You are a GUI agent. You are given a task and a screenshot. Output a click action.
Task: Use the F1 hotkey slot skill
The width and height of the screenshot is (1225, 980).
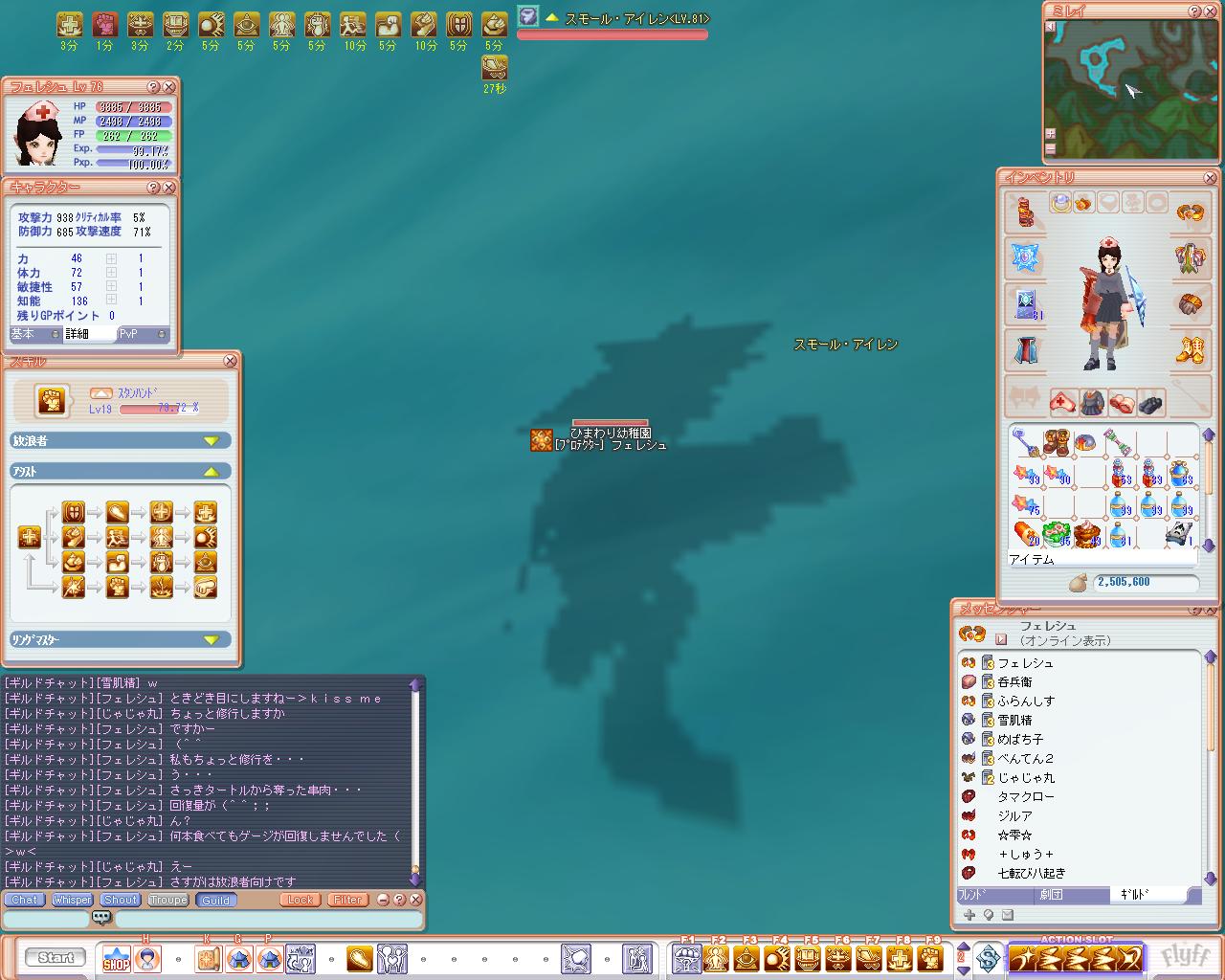click(x=686, y=958)
